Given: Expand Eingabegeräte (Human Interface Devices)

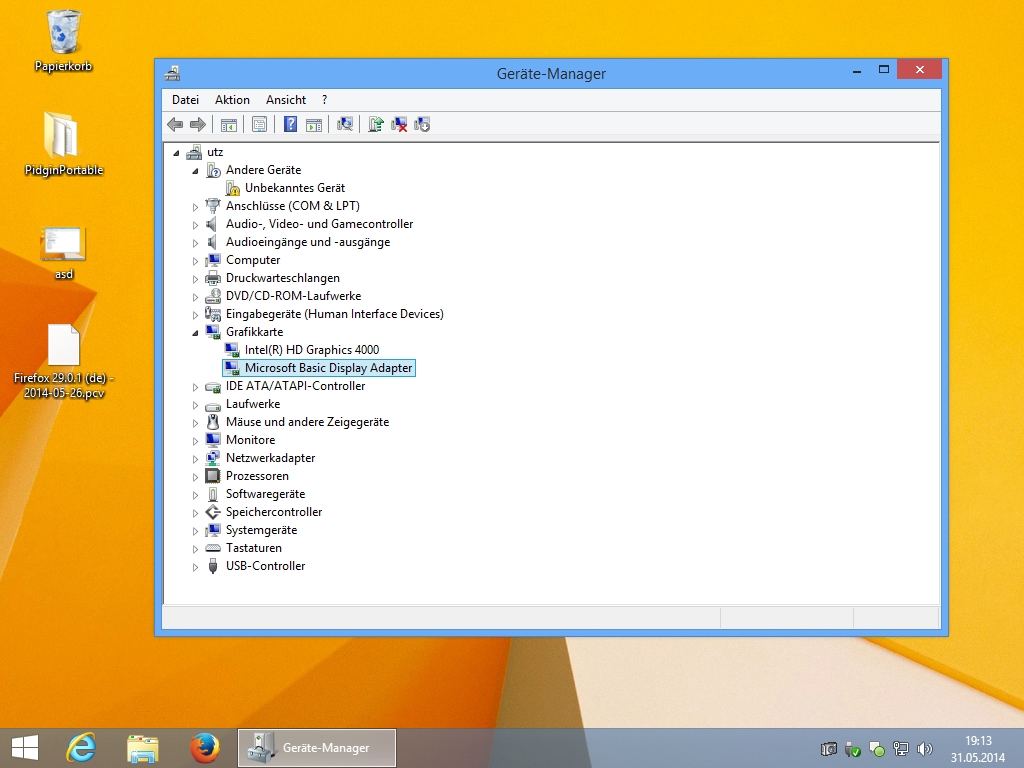Looking at the screenshot, I should coord(195,315).
